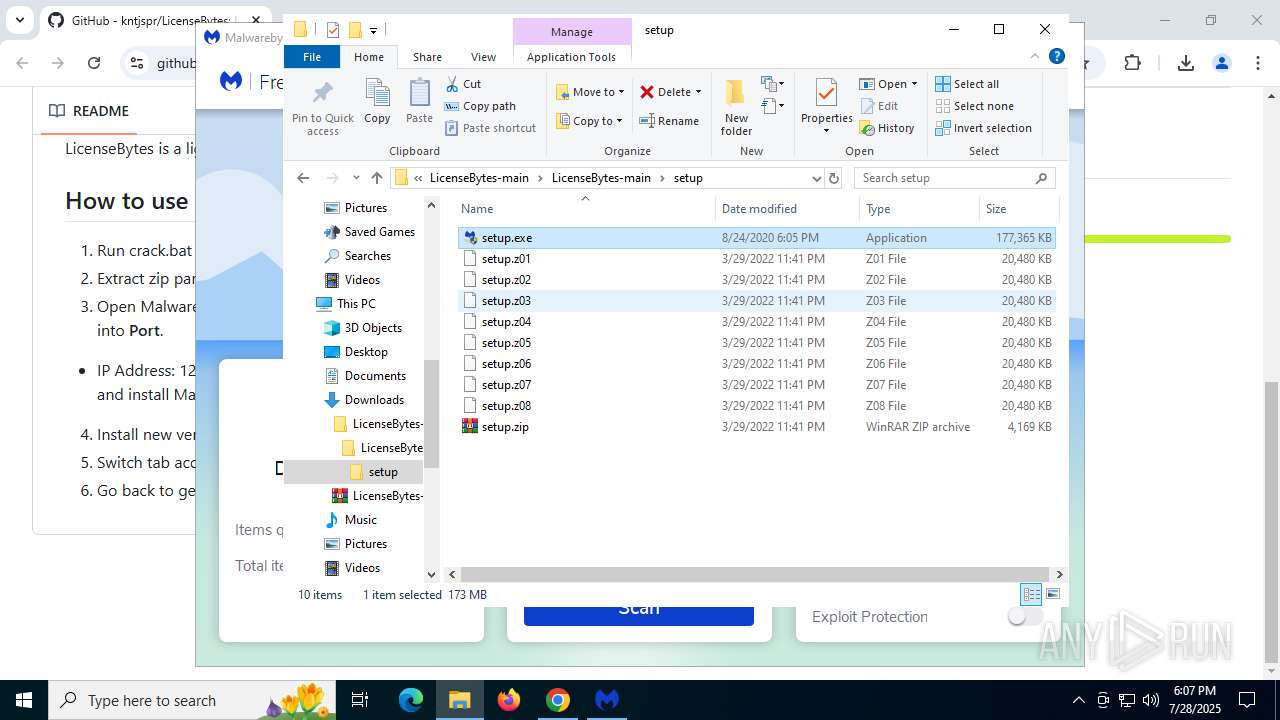1280x720 pixels.
Task: Click navigation pane scrollbar down arrow
Action: [x=432, y=574]
